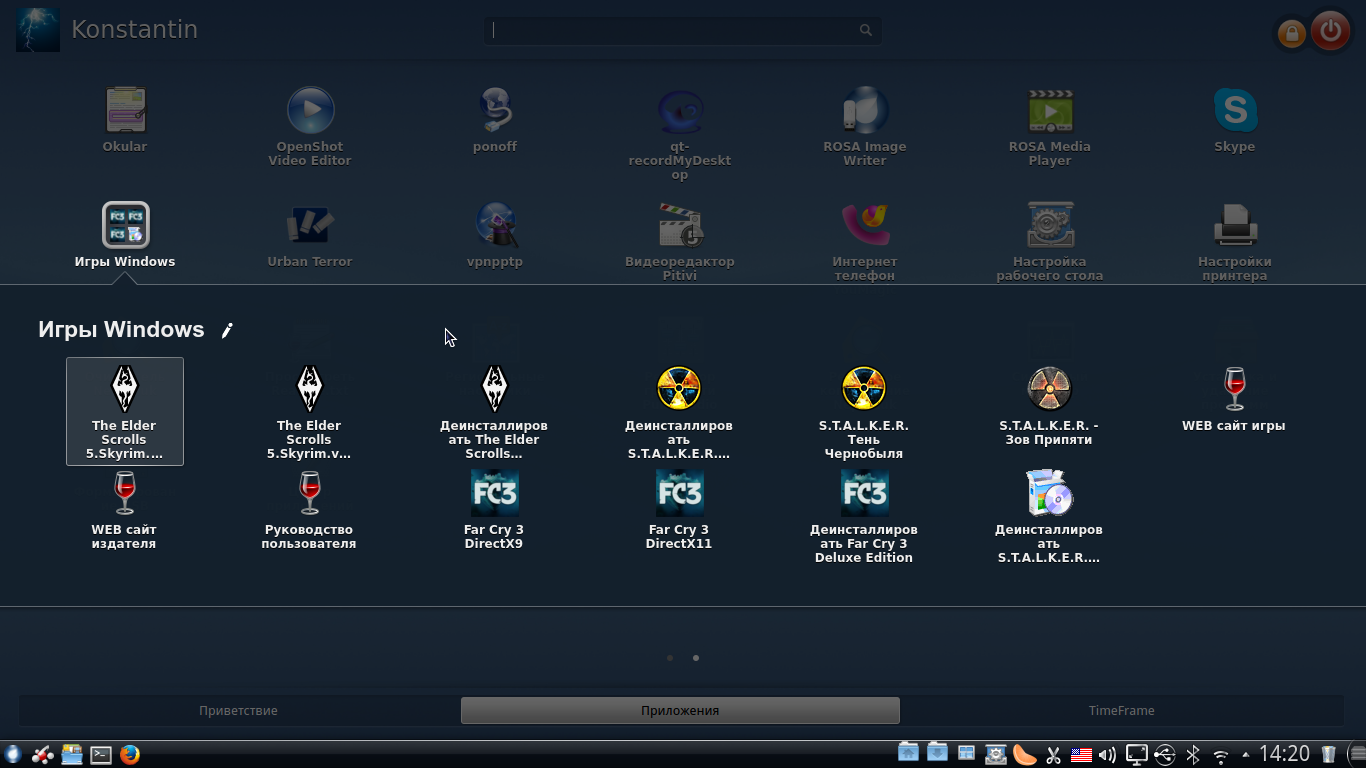Viewport: 1366px width, 768px height.
Task: Open ROSA Image Writer
Action: (x=865, y=126)
